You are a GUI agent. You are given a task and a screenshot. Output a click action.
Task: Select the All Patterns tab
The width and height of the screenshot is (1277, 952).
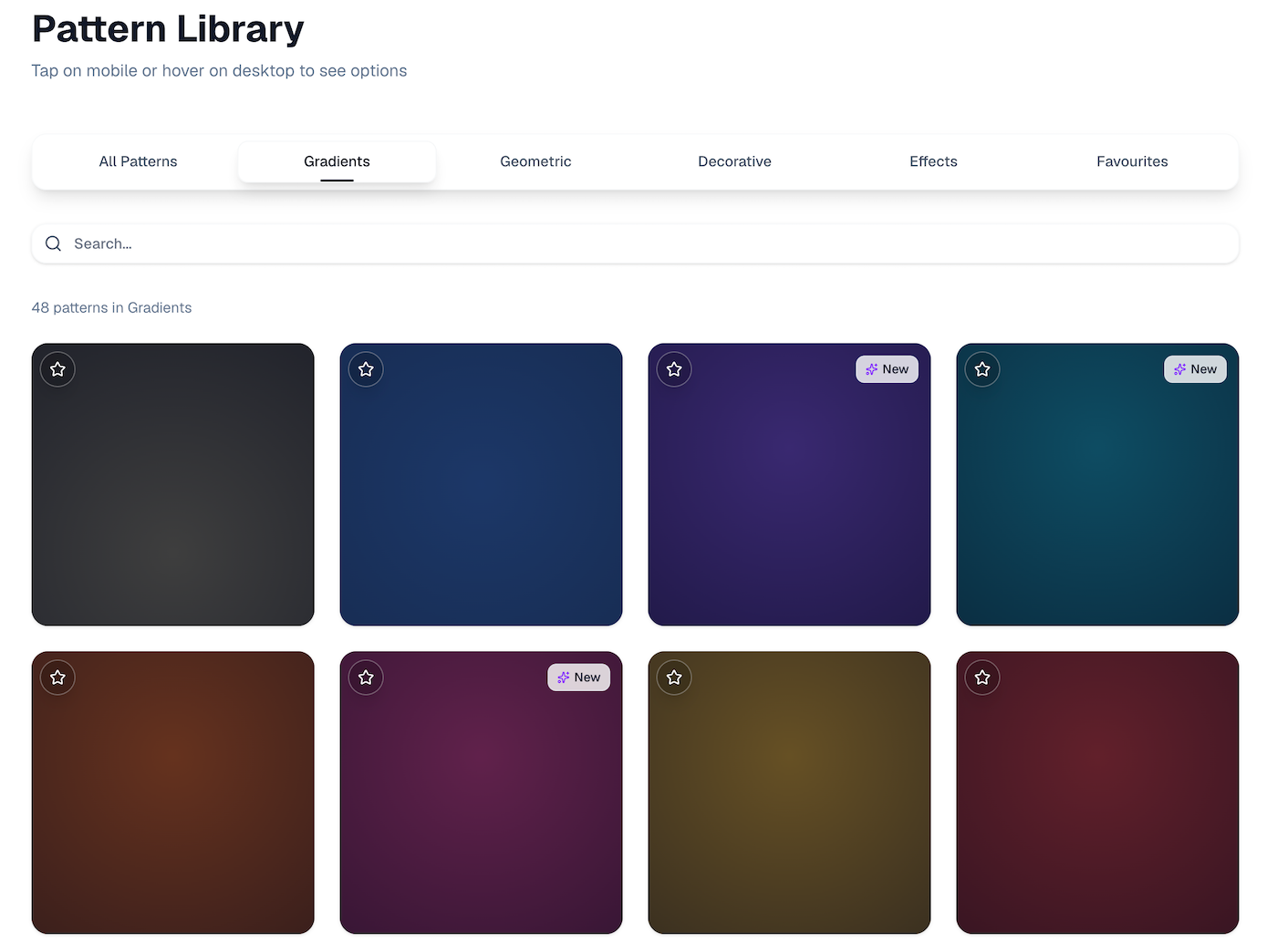(x=138, y=161)
